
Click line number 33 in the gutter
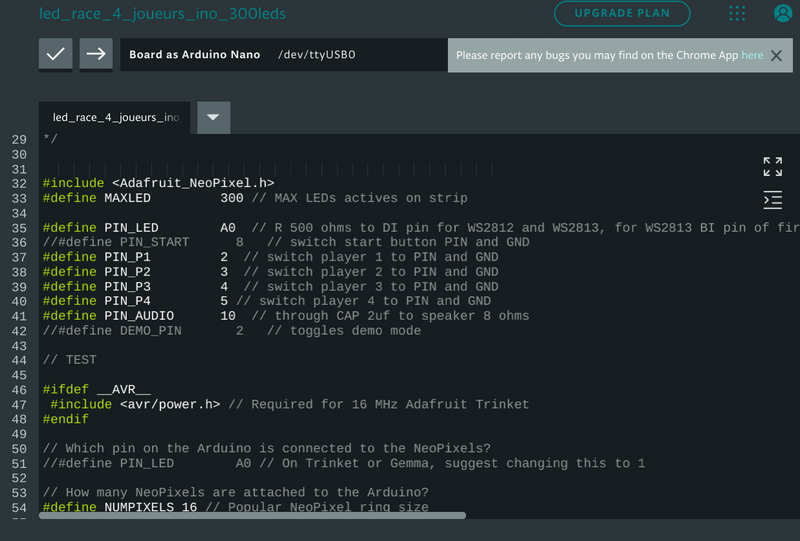point(19,198)
